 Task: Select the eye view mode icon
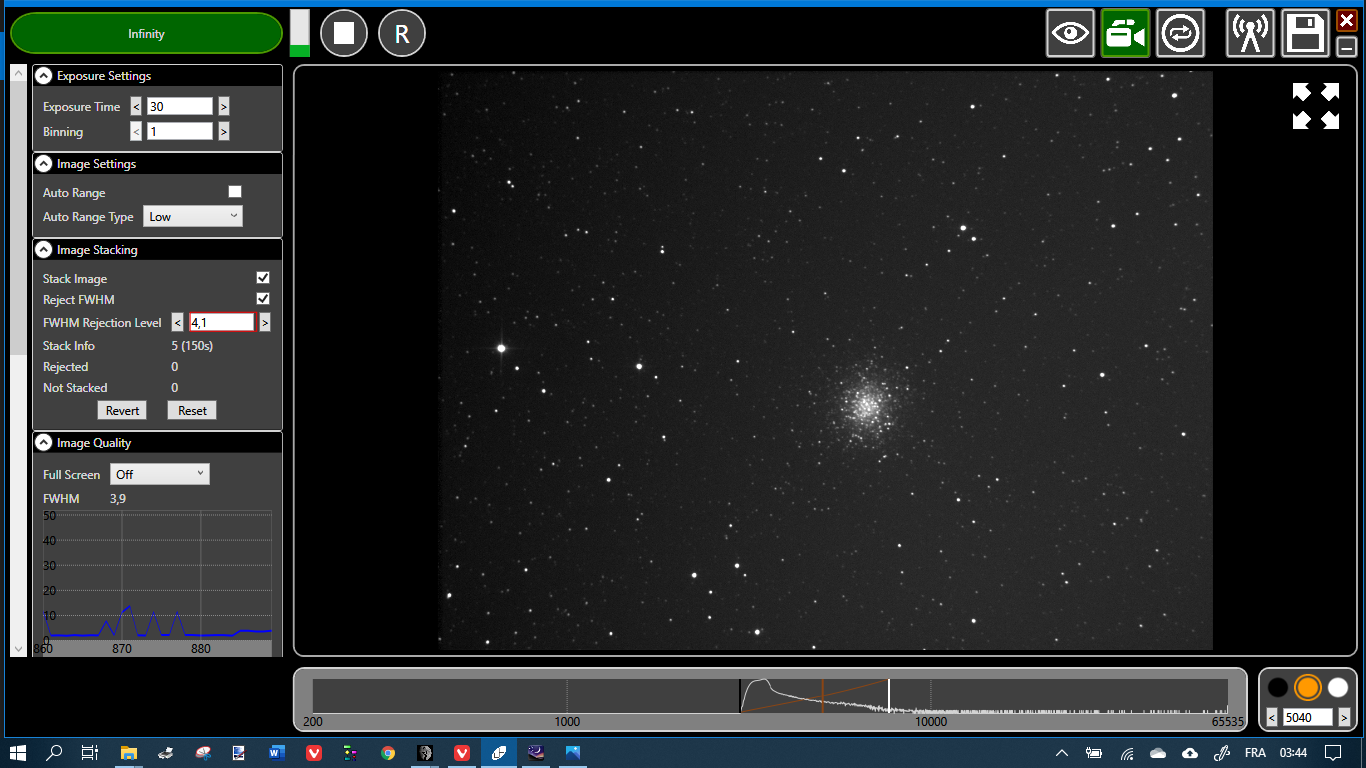(1071, 34)
